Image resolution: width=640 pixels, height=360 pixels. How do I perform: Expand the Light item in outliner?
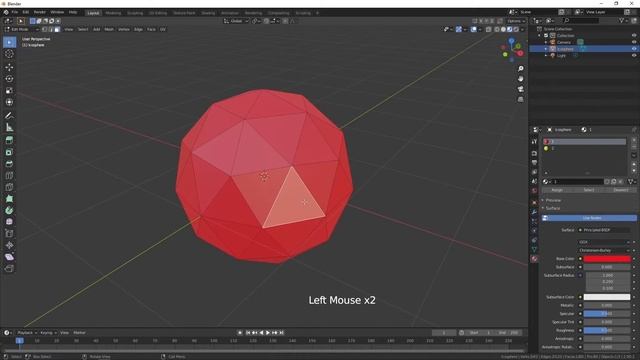[x=546, y=56]
